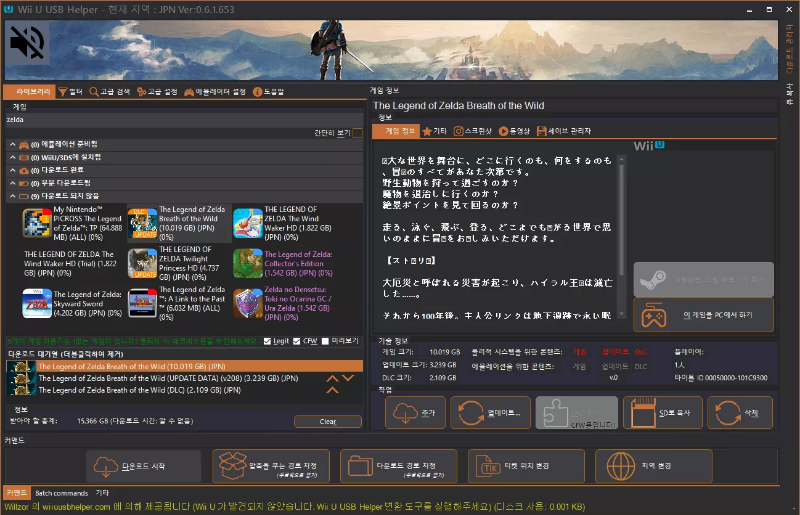Viewport: 800px width, 515px height.
Task: Expand the (0) WiiU/3DS에 설치됨 group
Action: (x=185, y=158)
